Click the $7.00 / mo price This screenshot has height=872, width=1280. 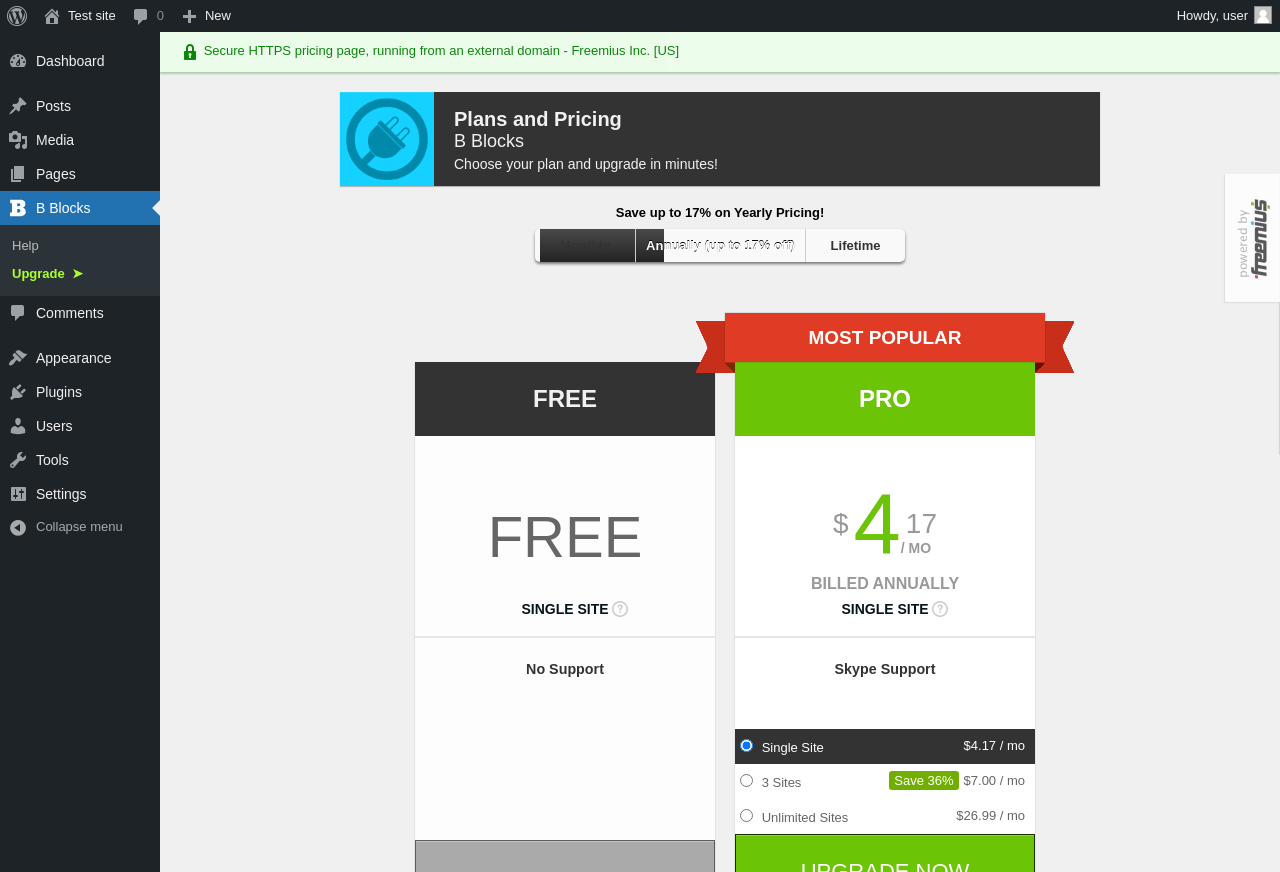pyautogui.click(x=994, y=781)
